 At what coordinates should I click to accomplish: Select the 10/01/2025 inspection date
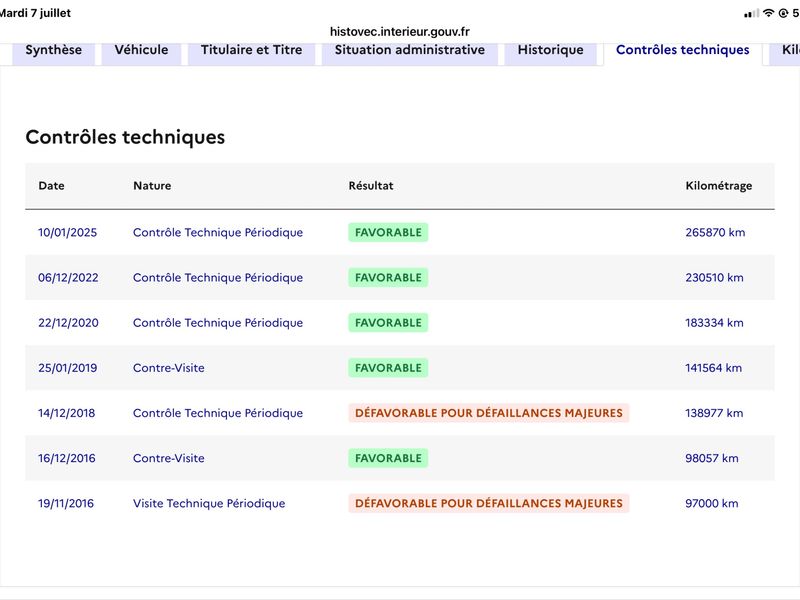(x=67, y=233)
